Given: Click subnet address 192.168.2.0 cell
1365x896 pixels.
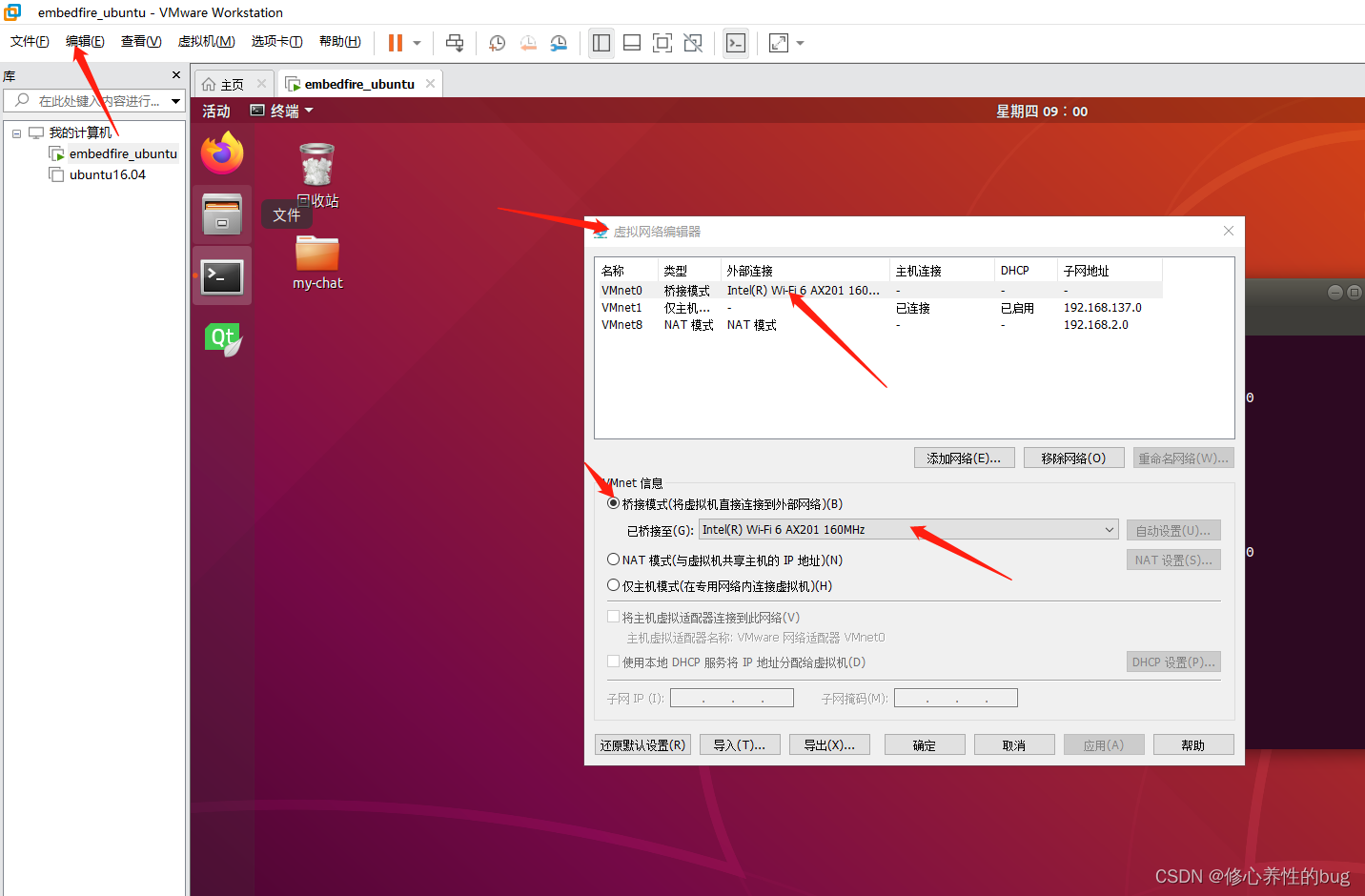Looking at the screenshot, I should 1095,325.
